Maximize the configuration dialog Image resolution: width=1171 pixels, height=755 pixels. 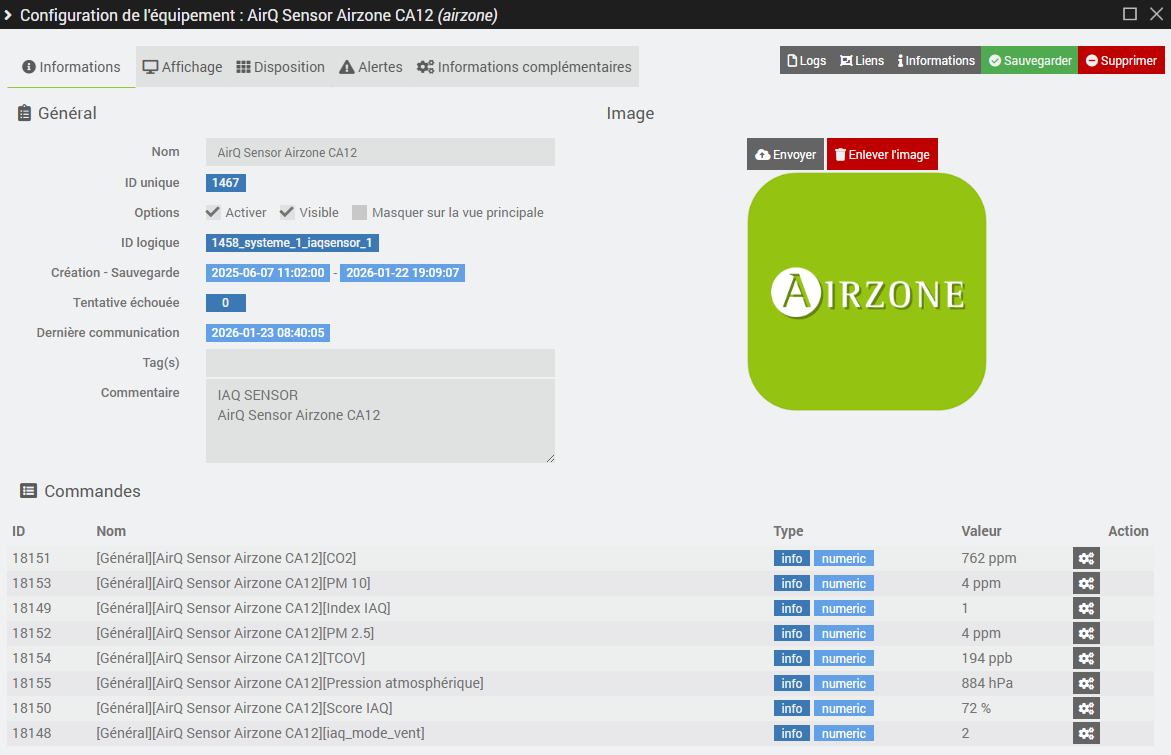click(1130, 14)
